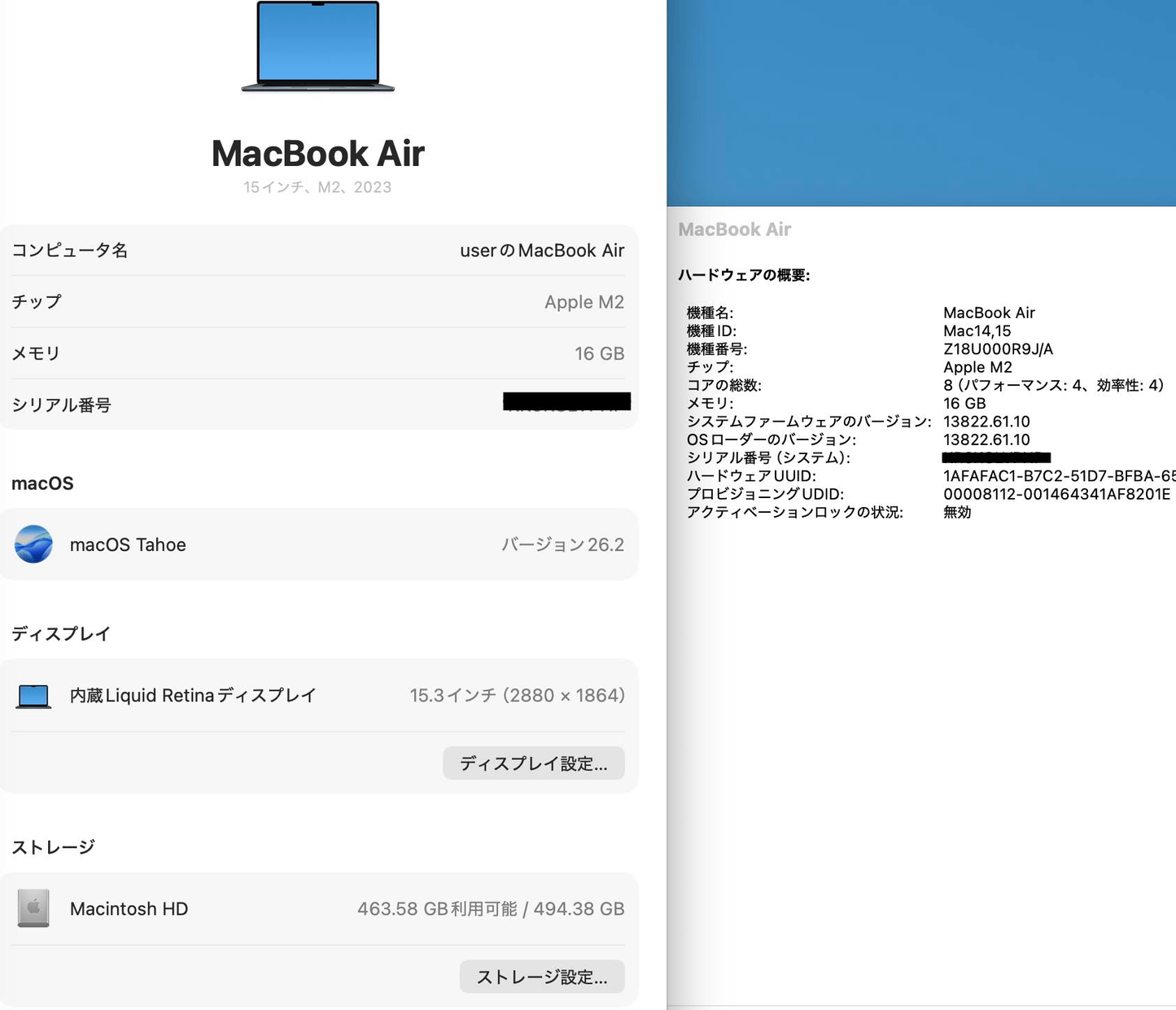Click the '機種名:' label
Image resolution: width=1176 pixels, height=1010 pixels.
710,313
